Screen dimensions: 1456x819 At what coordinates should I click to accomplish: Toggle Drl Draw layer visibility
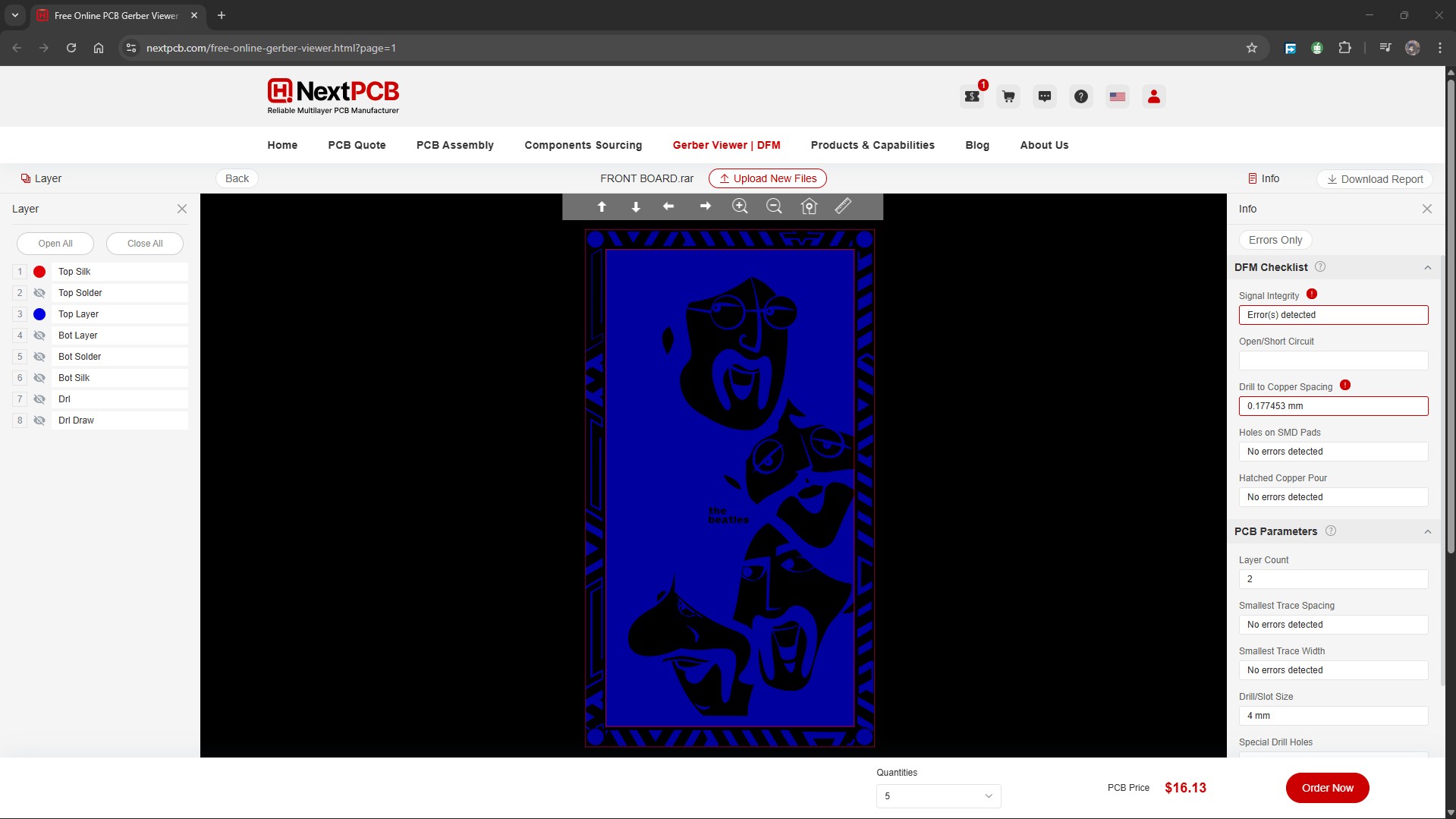pyautogui.click(x=39, y=421)
